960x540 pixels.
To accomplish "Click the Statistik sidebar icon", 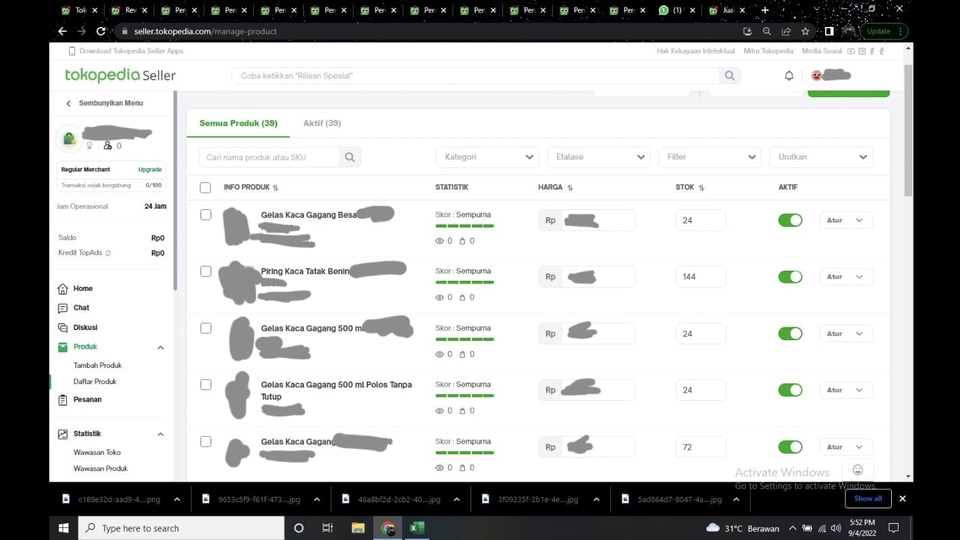I will coord(62,434).
